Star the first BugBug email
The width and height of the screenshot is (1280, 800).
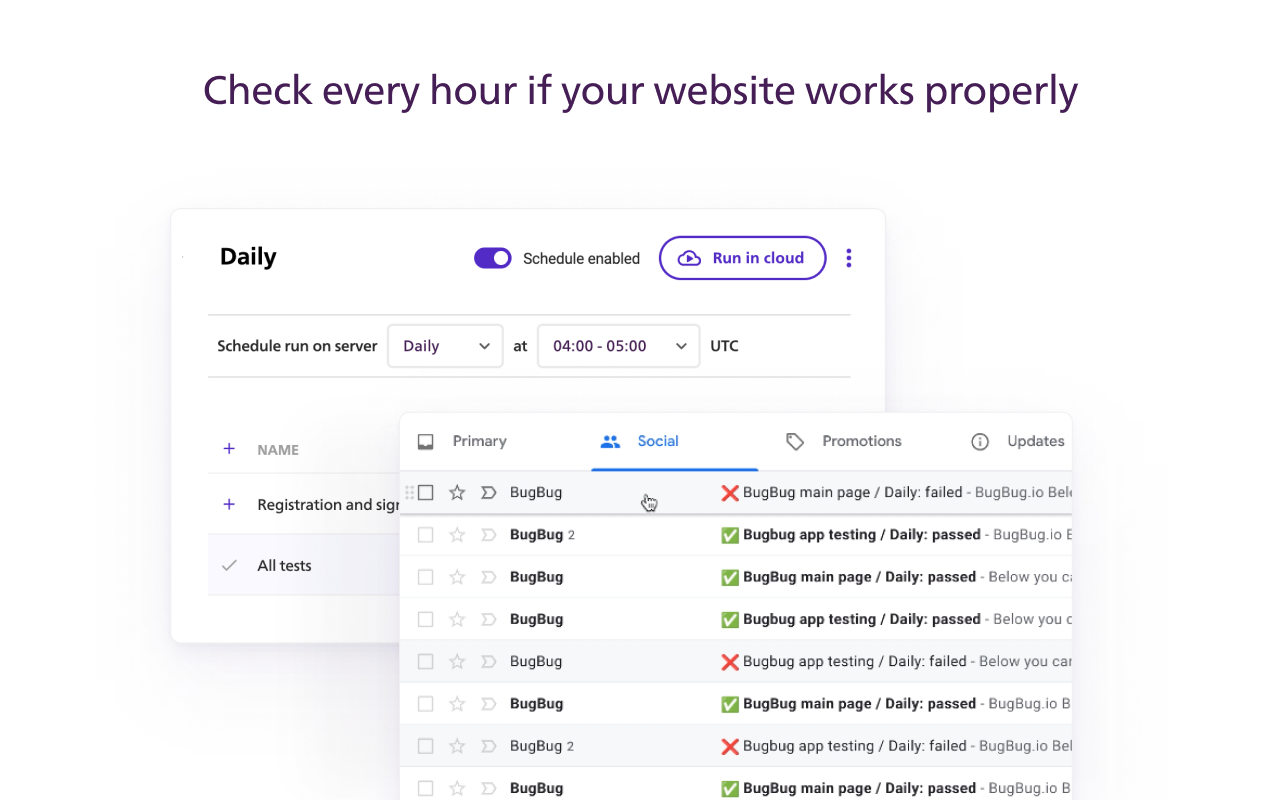pos(457,492)
